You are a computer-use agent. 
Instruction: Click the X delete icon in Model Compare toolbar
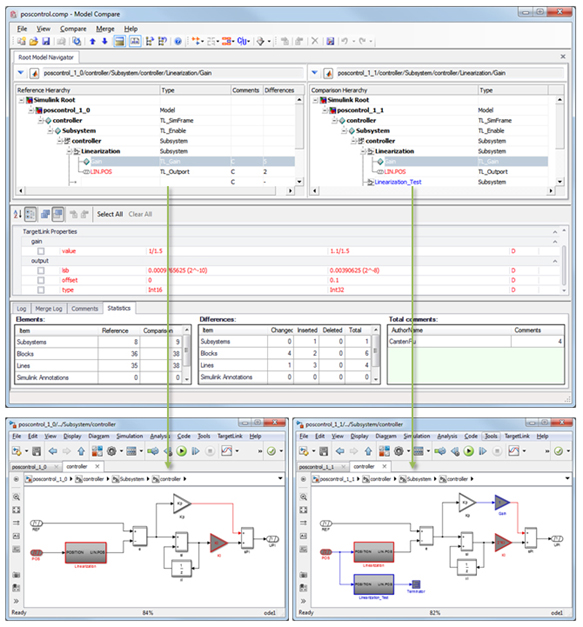click(315, 41)
